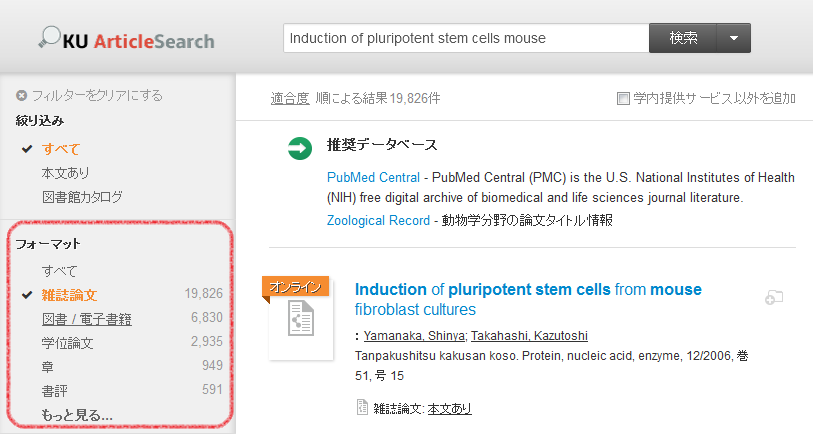Click the green arrow recommended database icon
The image size is (813, 434).
[300, 148]
